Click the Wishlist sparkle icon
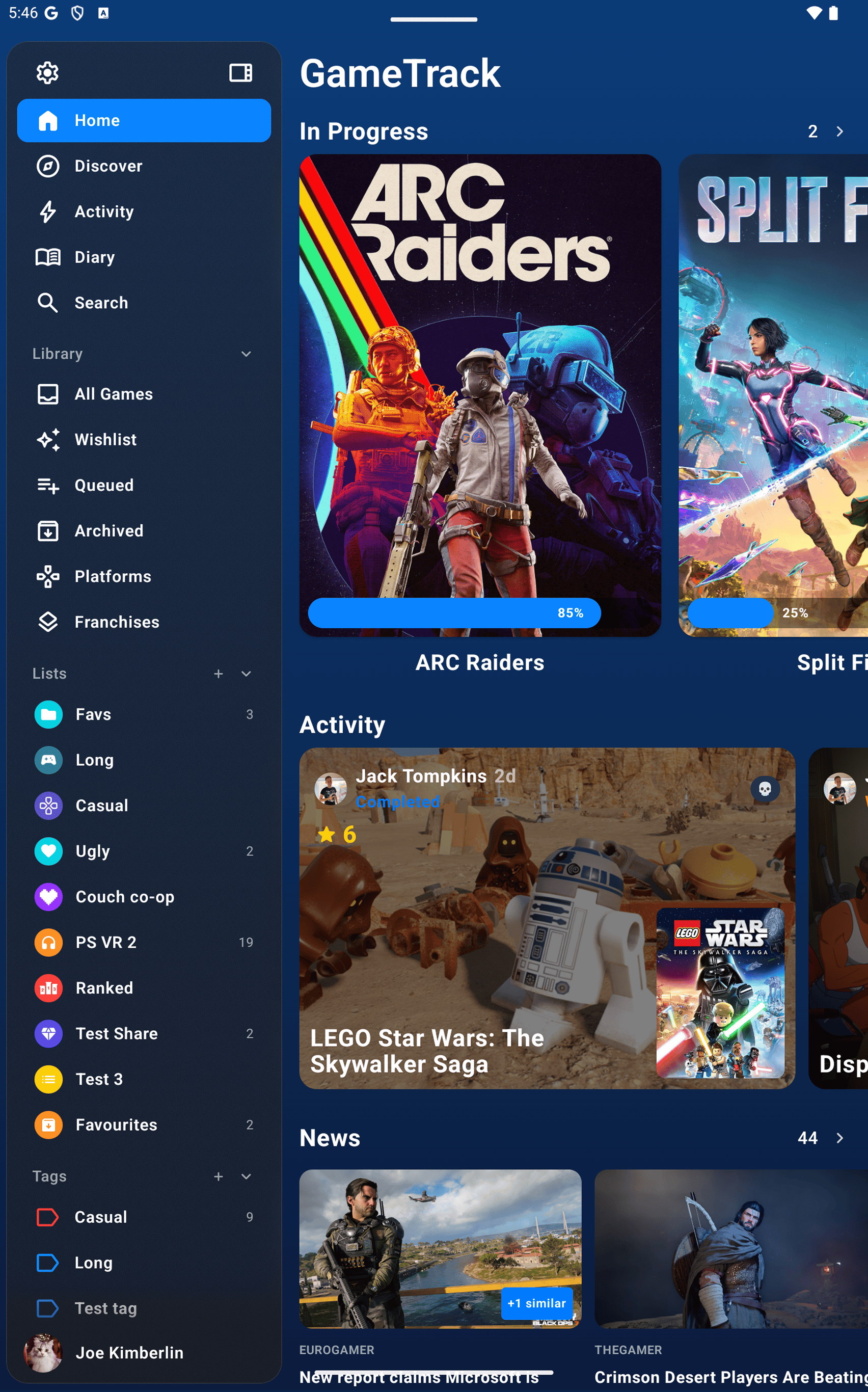Image resolution: width=868 pixels, height=1392 pixels. (48, 439)
